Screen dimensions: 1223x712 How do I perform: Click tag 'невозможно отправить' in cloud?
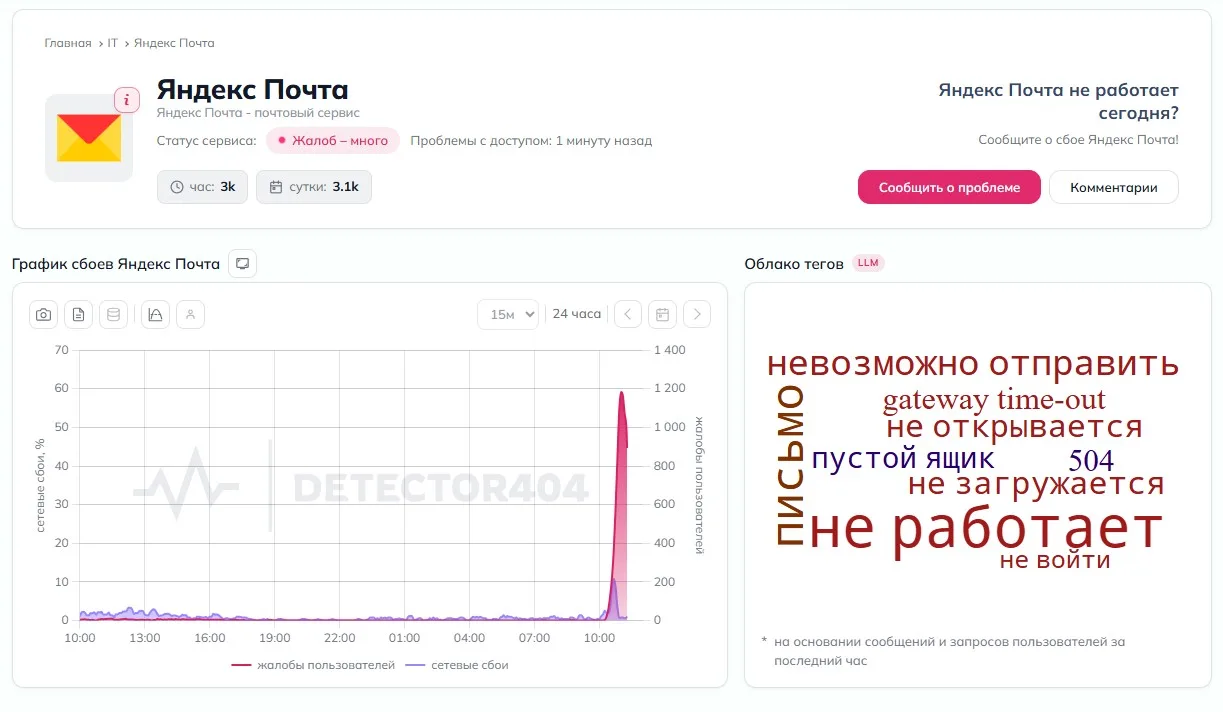(973, 365)
